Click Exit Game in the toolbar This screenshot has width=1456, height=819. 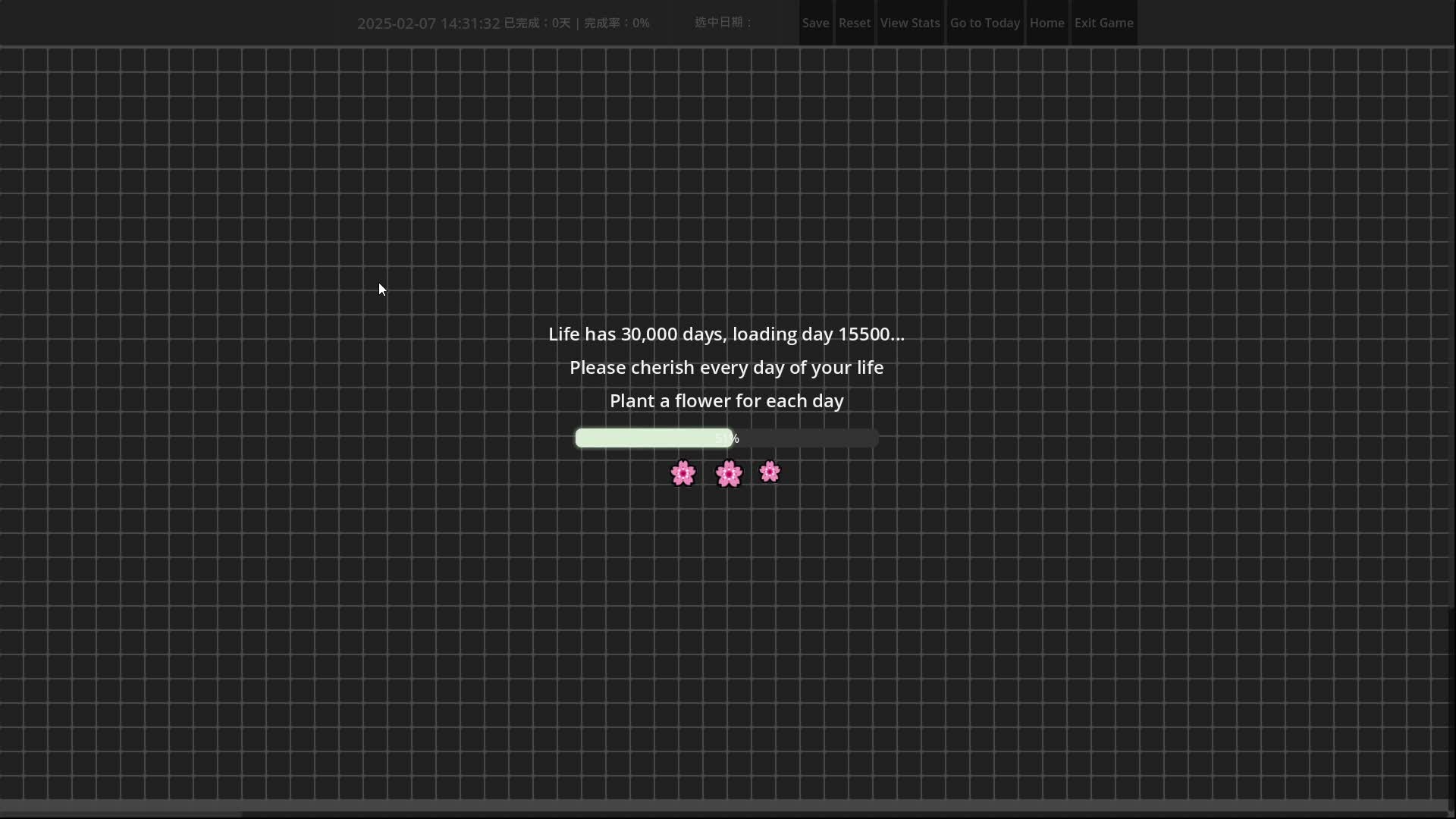[1103, 23]
